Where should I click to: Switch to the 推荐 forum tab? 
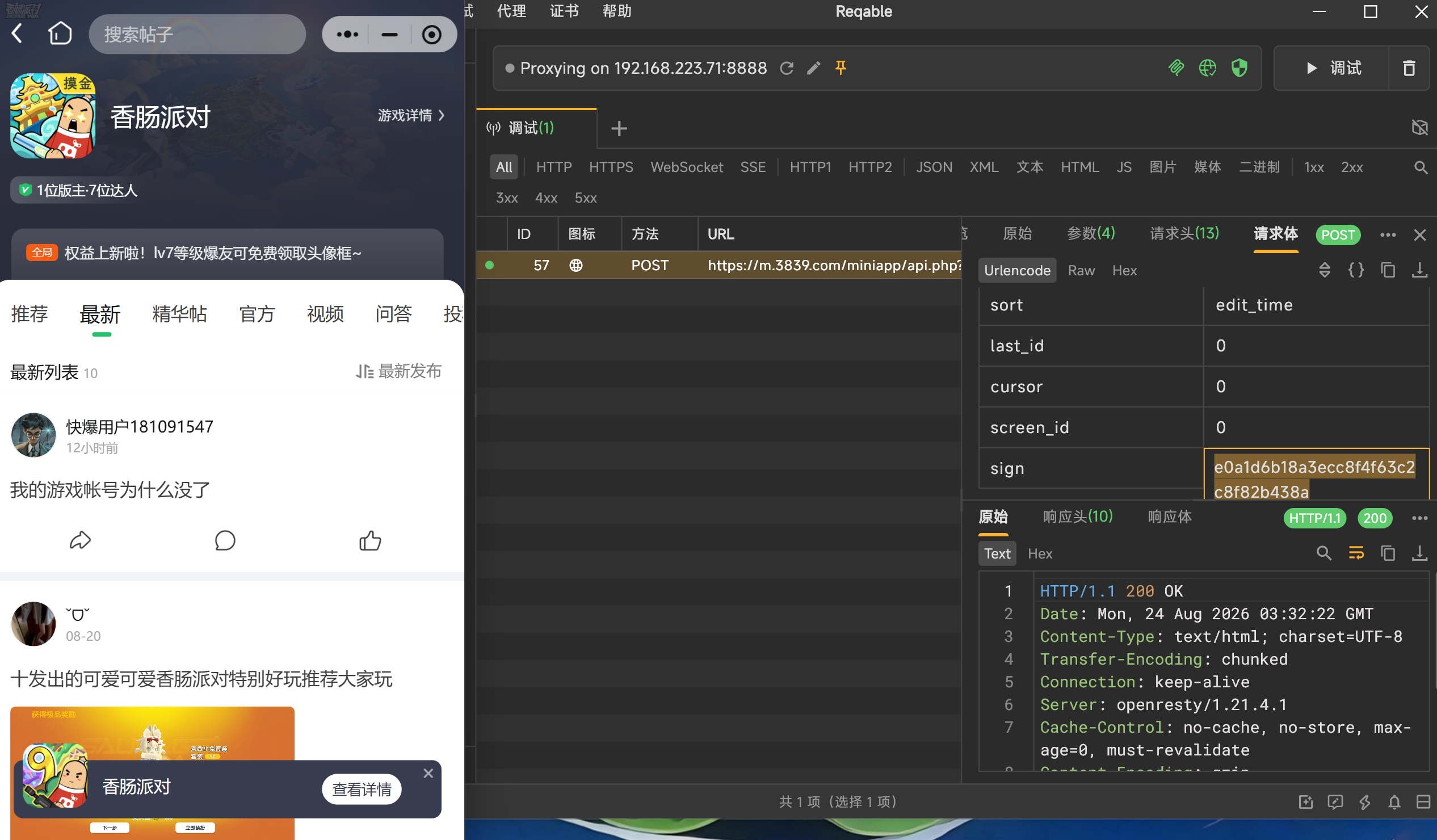30,314
